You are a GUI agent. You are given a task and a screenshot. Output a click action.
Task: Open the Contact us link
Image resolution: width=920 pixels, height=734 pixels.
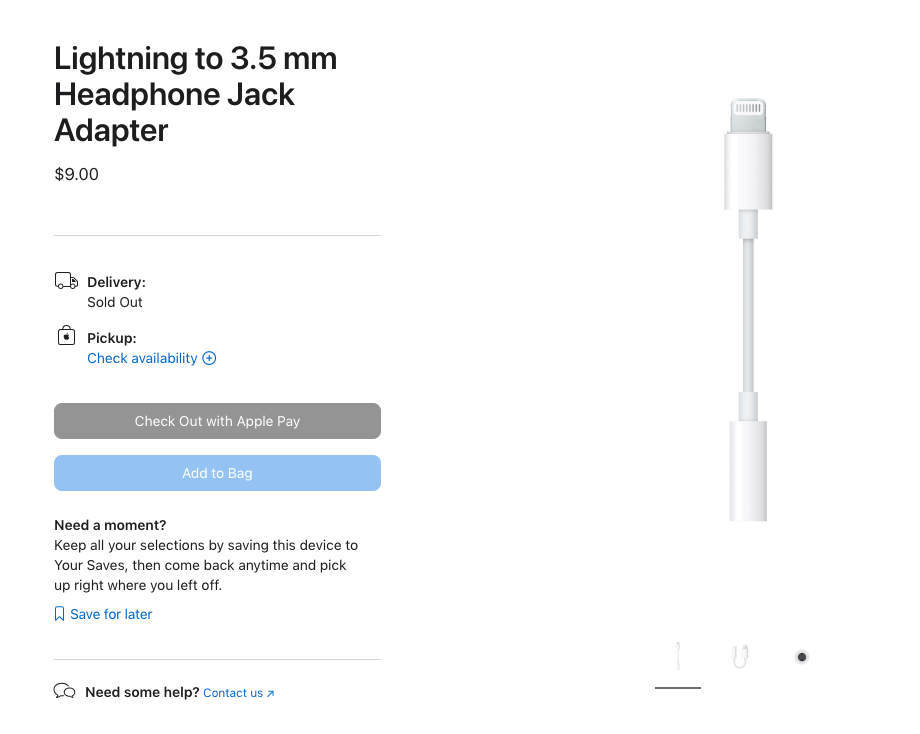click(232, 692)
